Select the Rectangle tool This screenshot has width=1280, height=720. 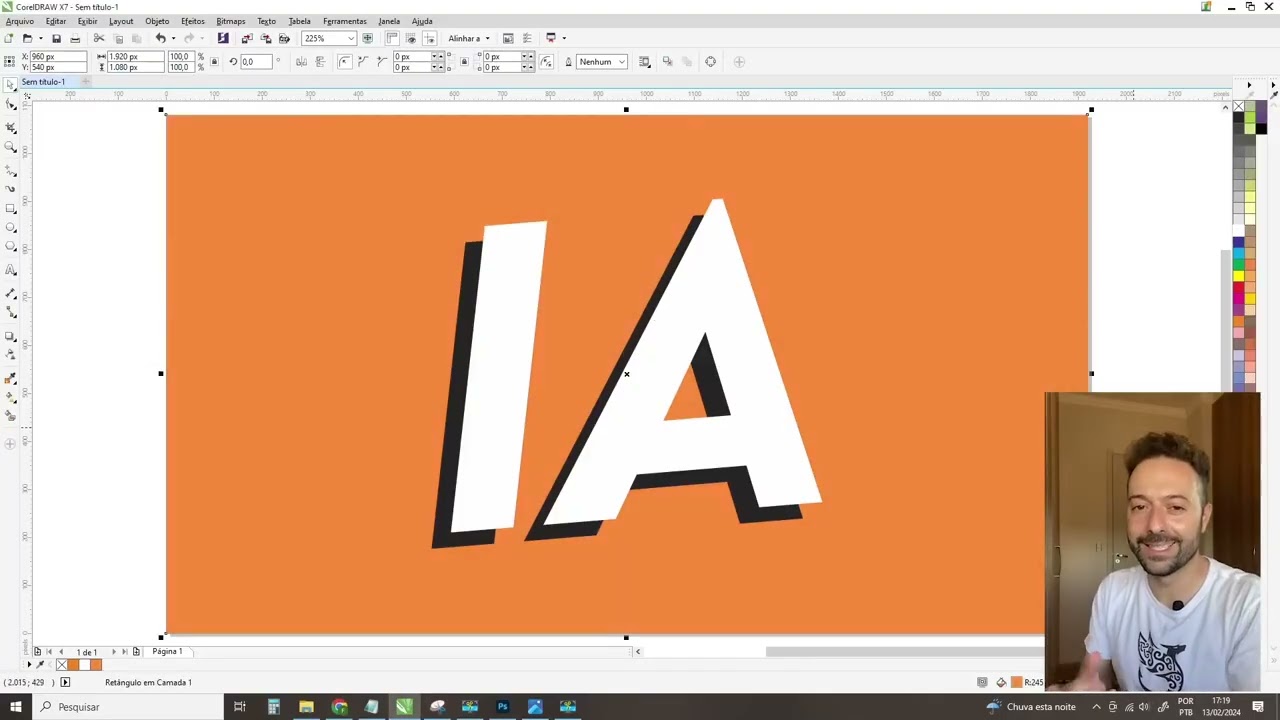(x=11, y=208)
